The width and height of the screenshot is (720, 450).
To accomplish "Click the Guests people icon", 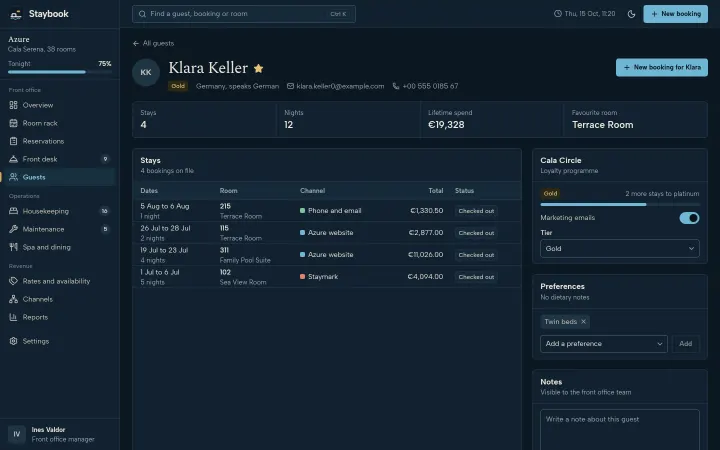I will coord(13,177).
